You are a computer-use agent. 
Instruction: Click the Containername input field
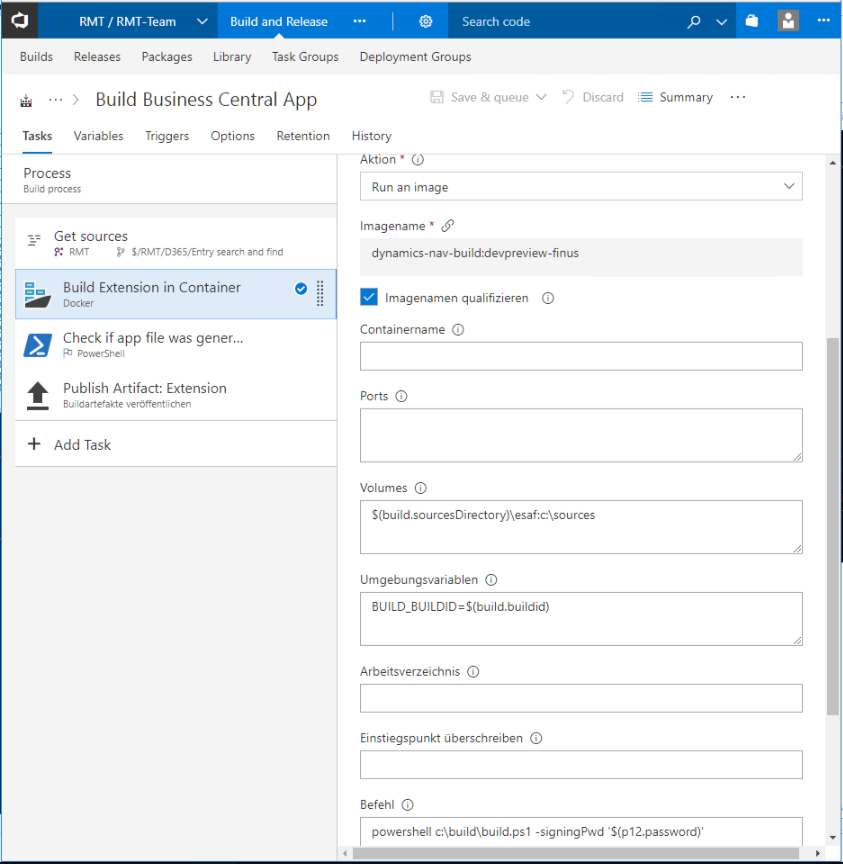coord(581,356)
